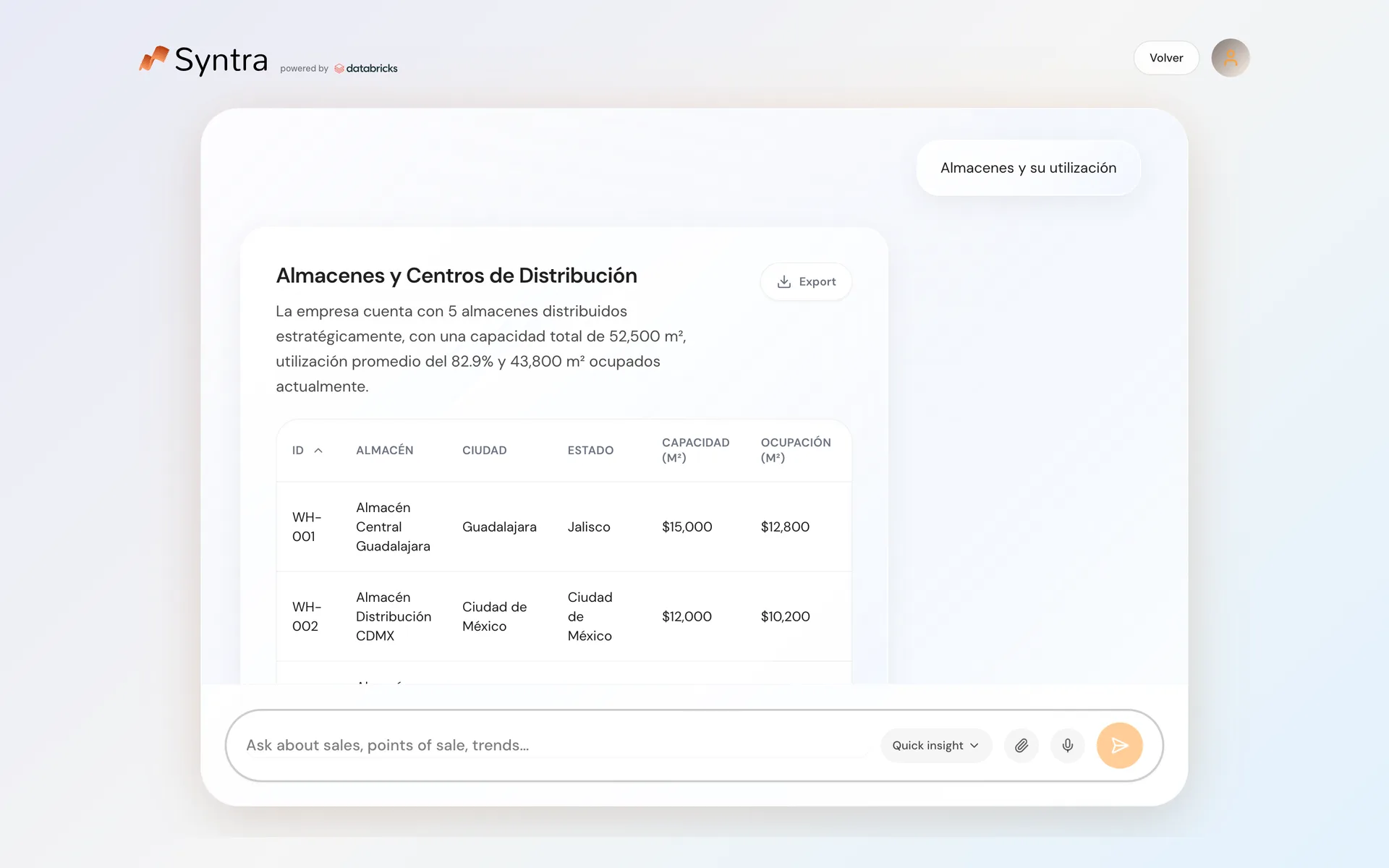Click Almacén Central Guadalajara cell
Viewport: 1389px width, 868px height.
pos(393,527)
